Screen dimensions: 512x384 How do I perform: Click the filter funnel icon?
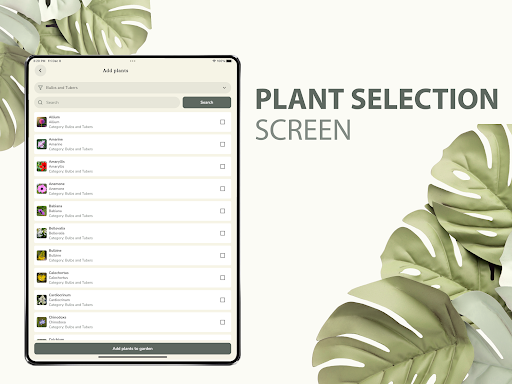click(x=40, y=88)
